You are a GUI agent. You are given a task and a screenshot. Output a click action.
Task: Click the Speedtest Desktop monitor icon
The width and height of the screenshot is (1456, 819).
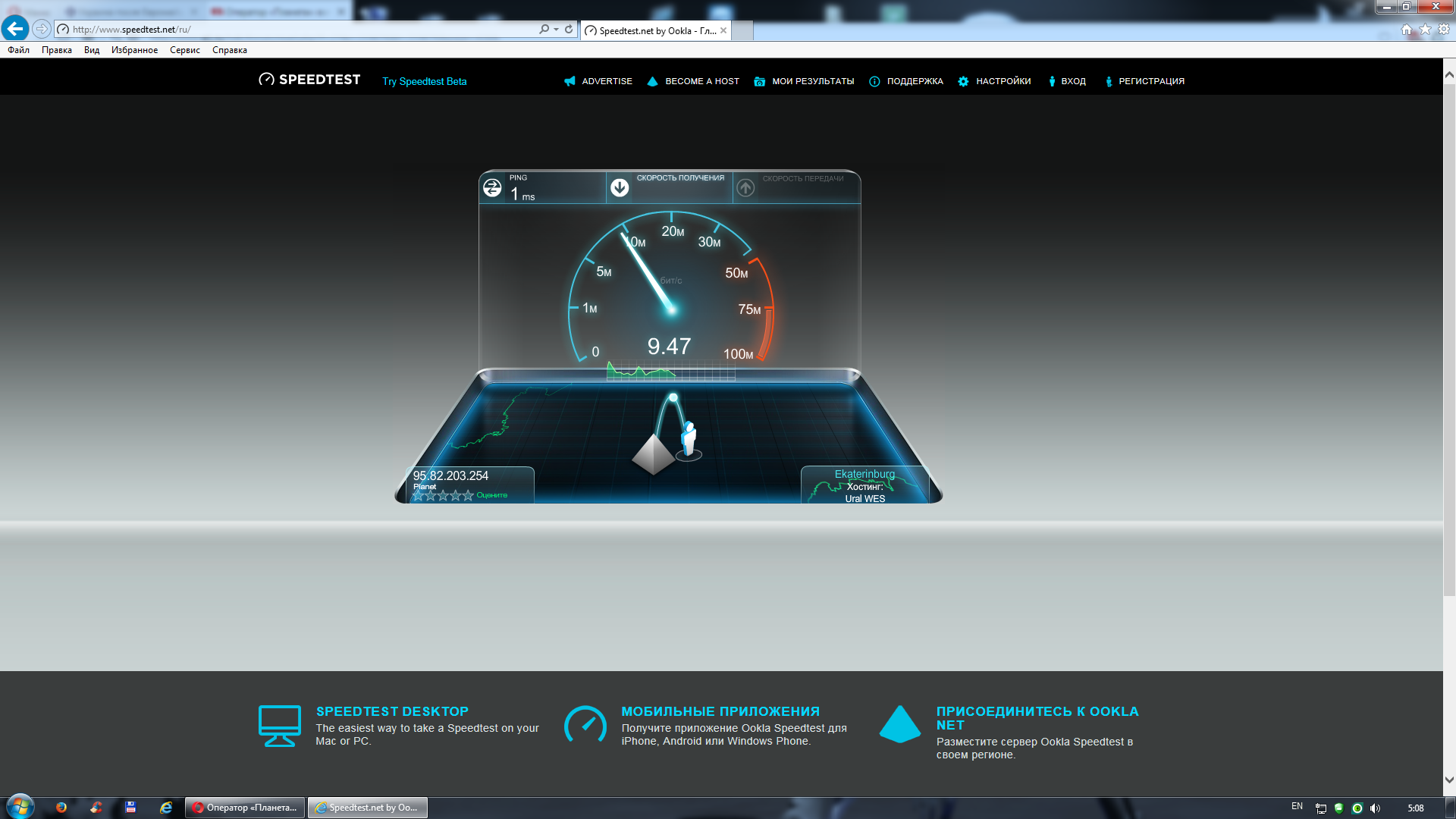tap(279, 726)
